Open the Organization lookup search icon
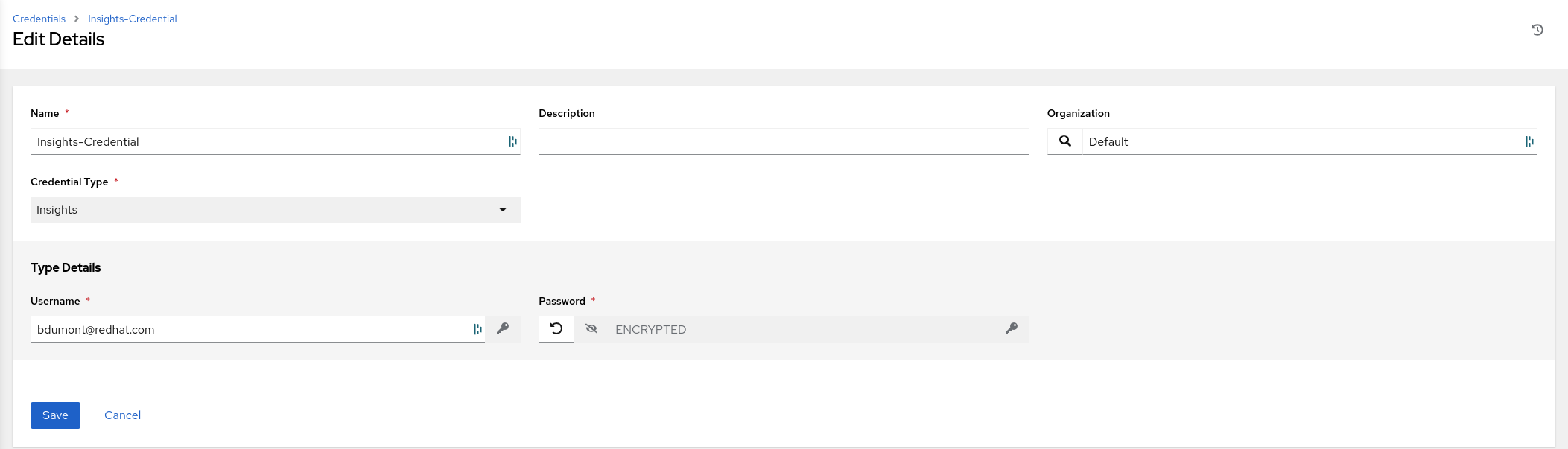This screenshot has width=1568, height=449. (x=1065, y=141)
